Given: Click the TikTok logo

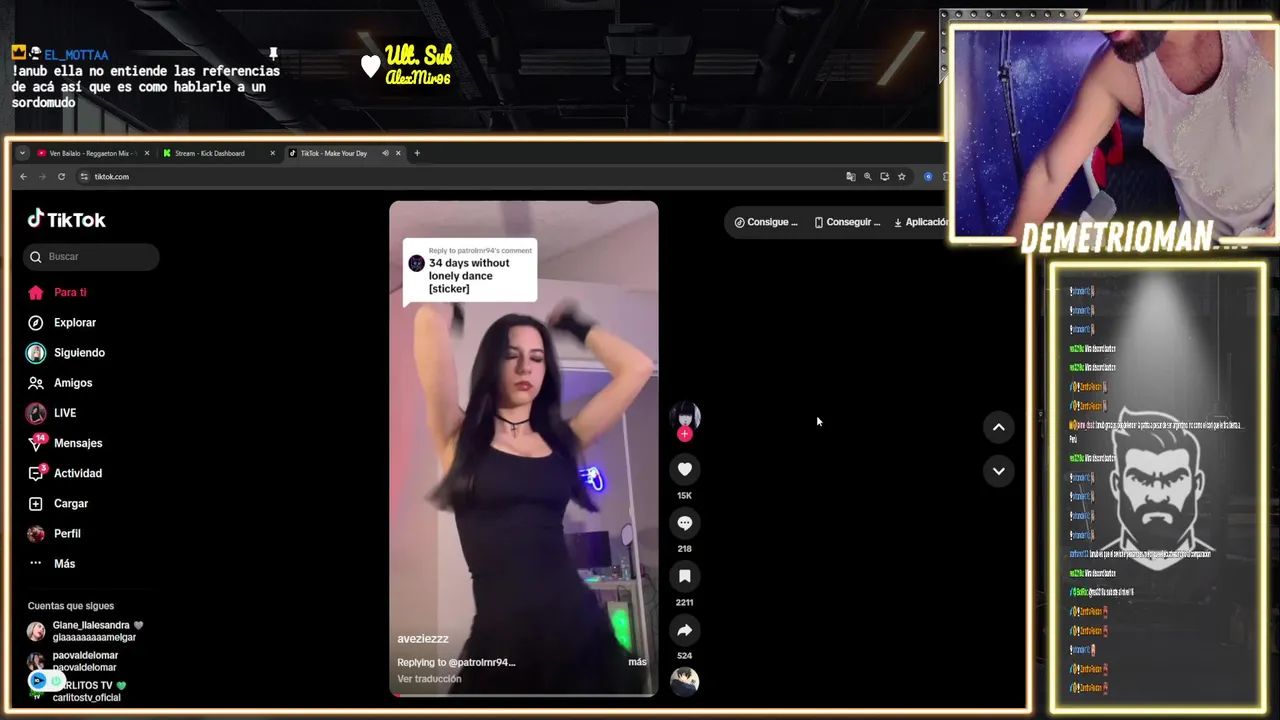Looking at the screenshot, I should click(x=66, y=219).
